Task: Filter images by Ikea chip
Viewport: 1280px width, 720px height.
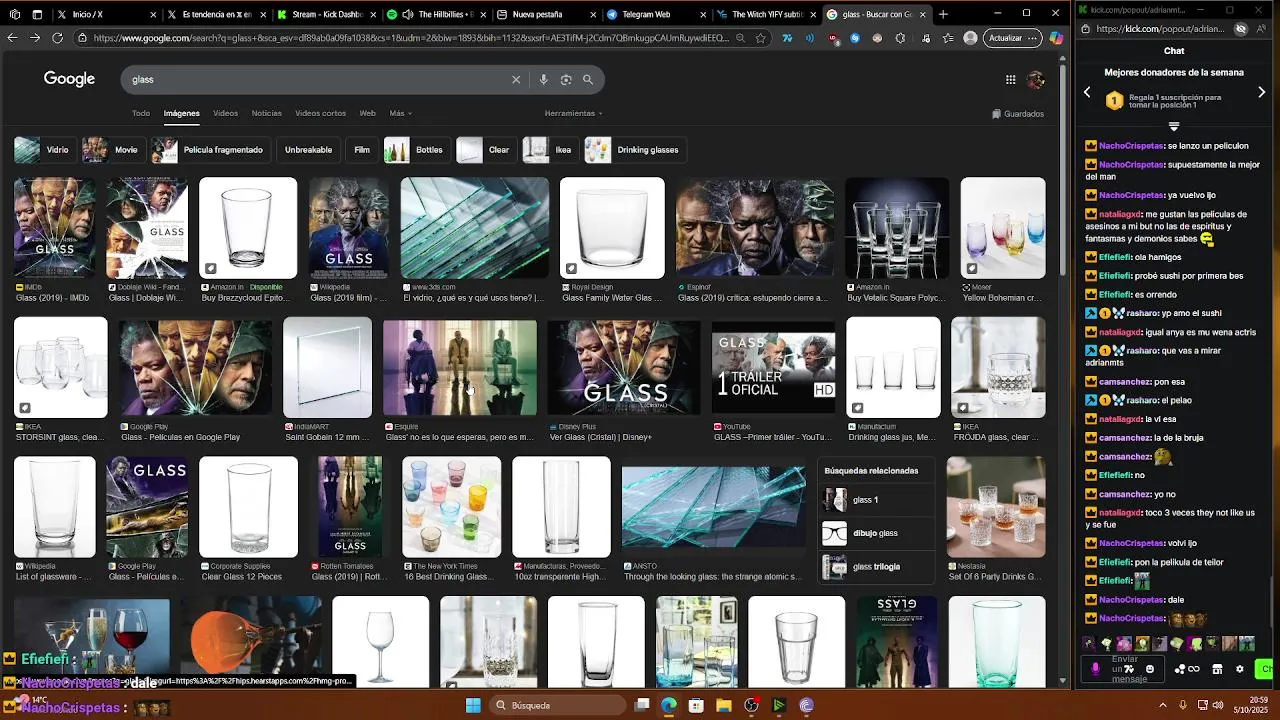Action: point(549,150)
